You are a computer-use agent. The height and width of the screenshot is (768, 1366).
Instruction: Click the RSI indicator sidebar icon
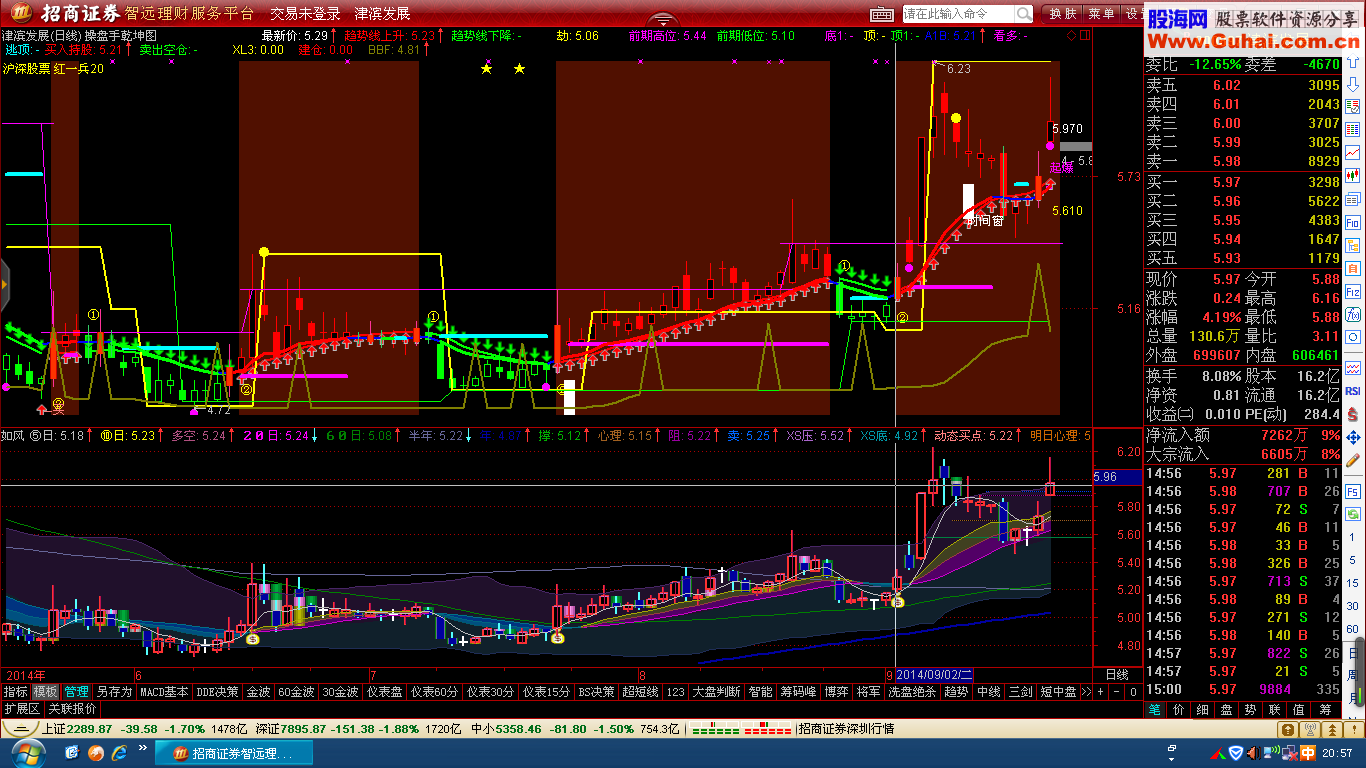pos(1353,391)
